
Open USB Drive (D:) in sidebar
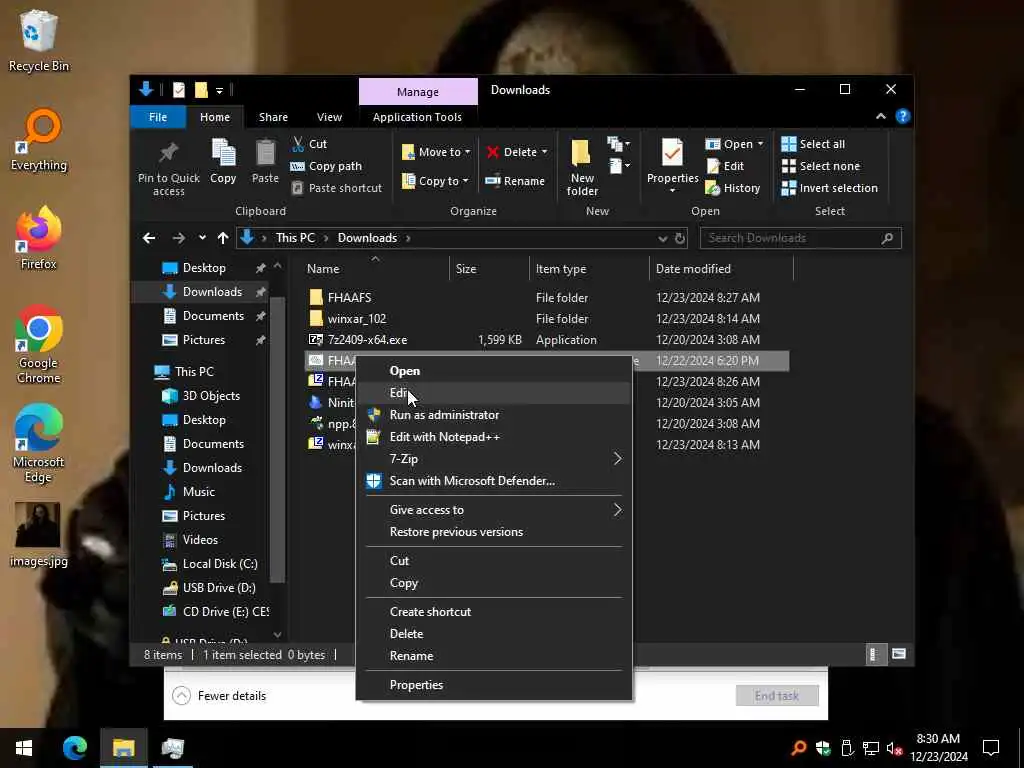[219, 588]
